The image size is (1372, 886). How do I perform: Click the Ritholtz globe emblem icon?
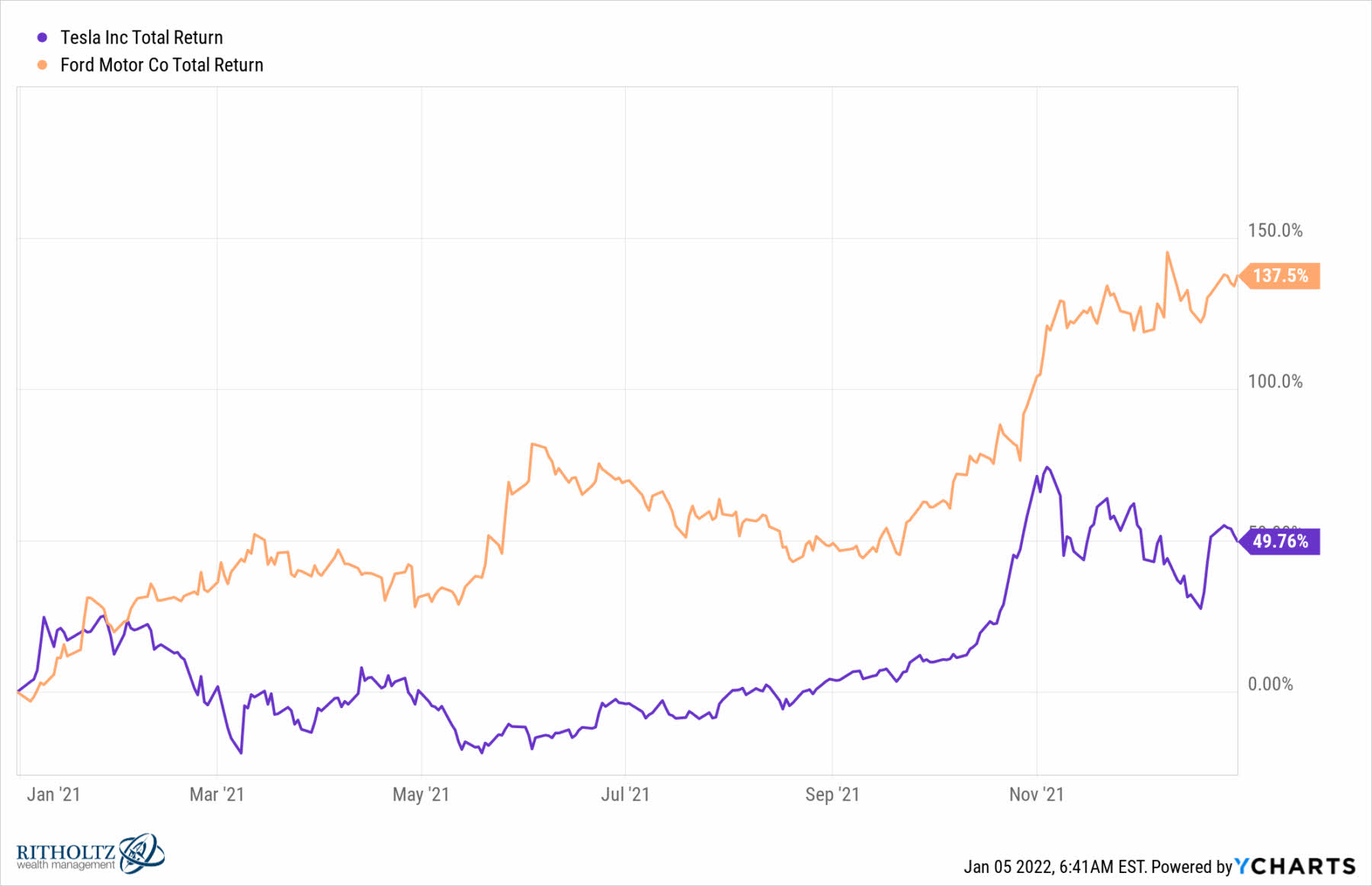141,853
